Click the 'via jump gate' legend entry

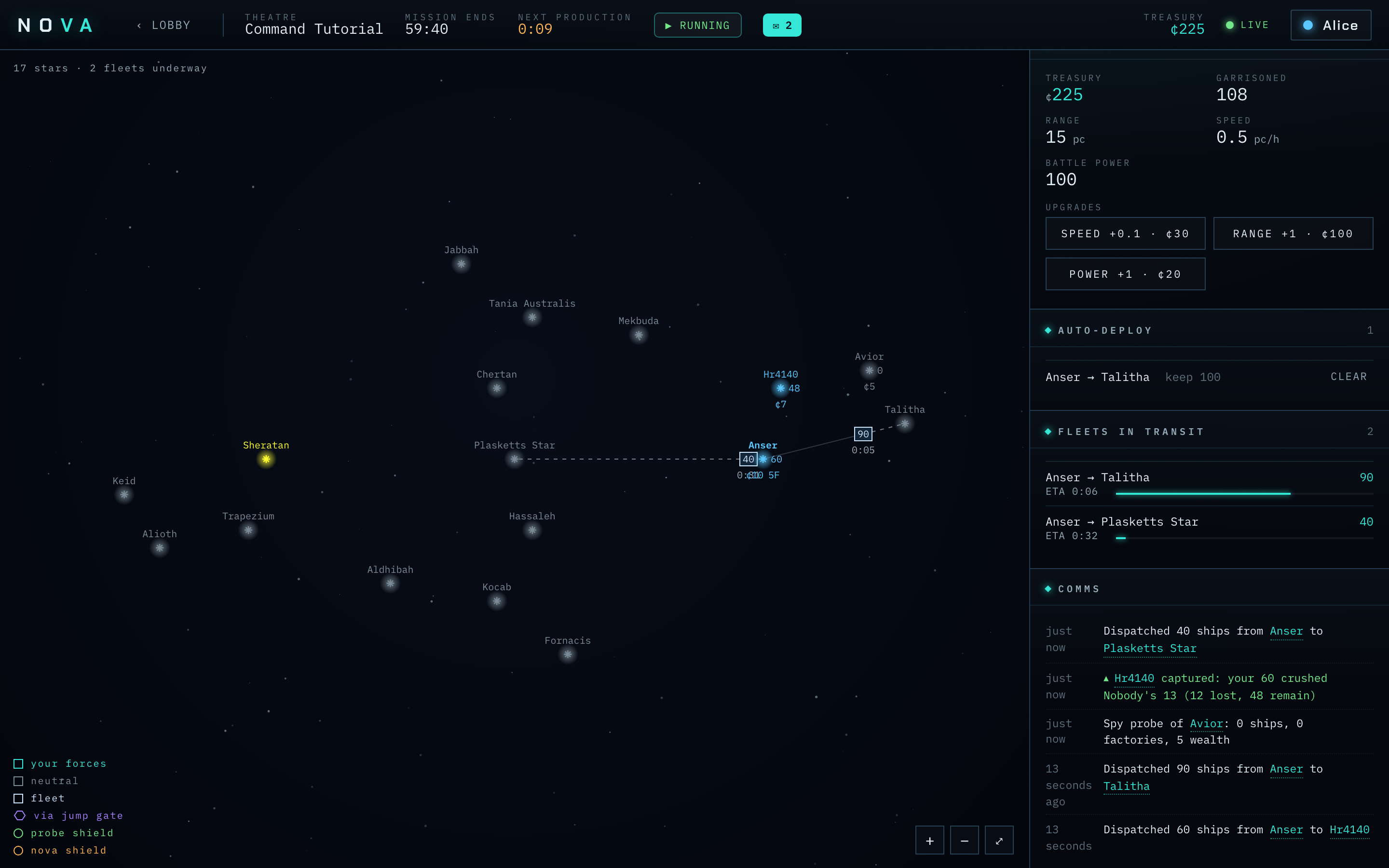68,815
